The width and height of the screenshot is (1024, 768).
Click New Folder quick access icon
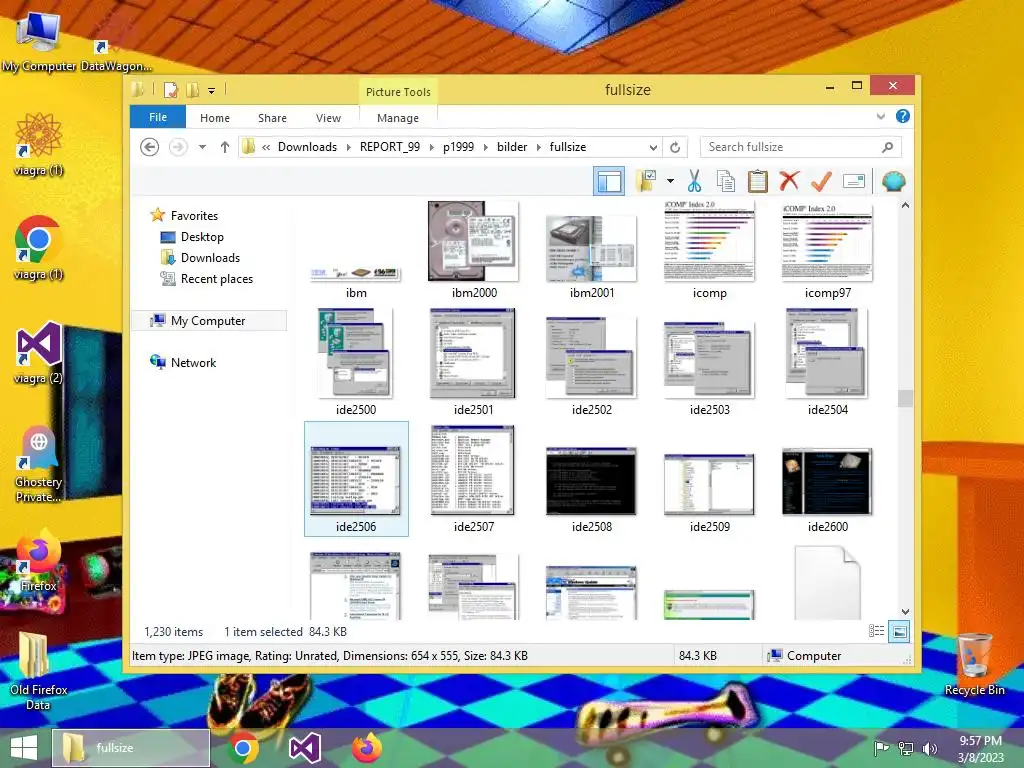click(x=193, y=90)
